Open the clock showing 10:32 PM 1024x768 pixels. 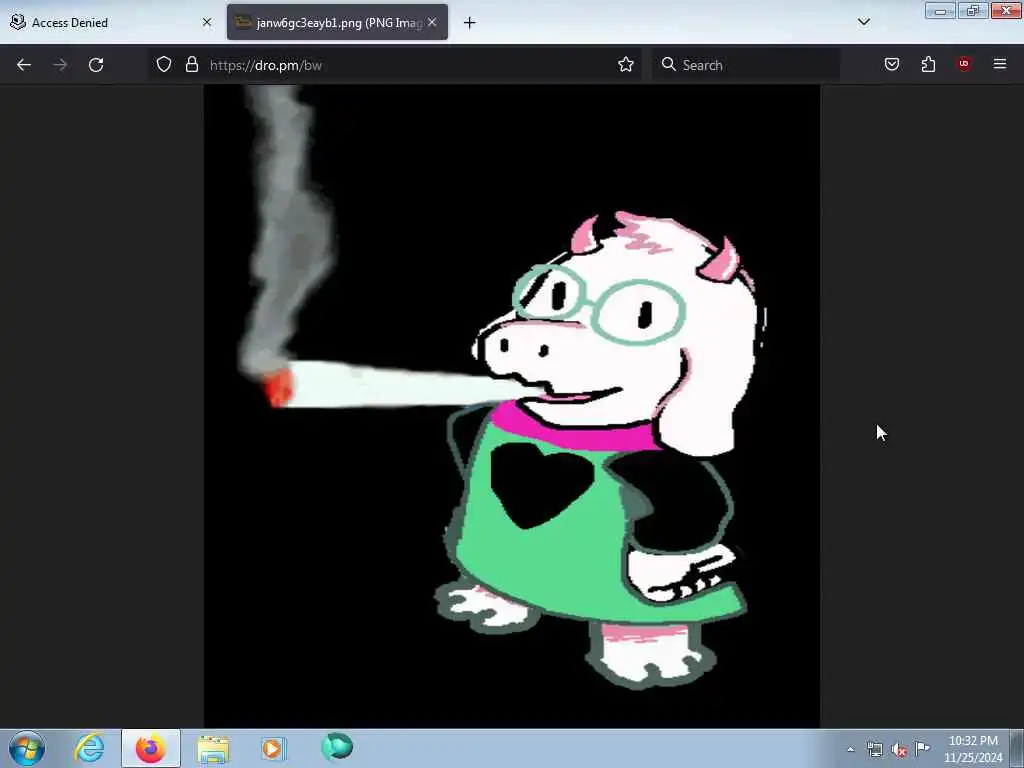tap(972, 749)
